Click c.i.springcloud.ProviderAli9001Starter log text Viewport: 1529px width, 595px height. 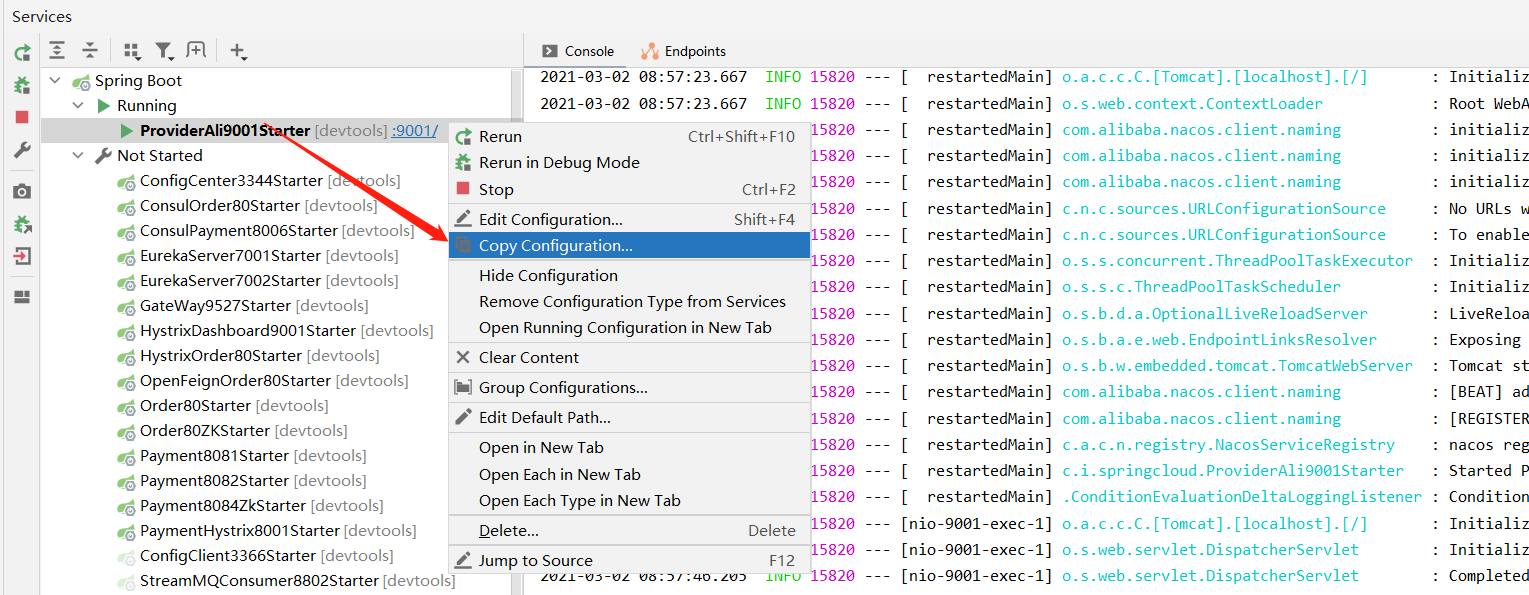(x=1233, y=471)
